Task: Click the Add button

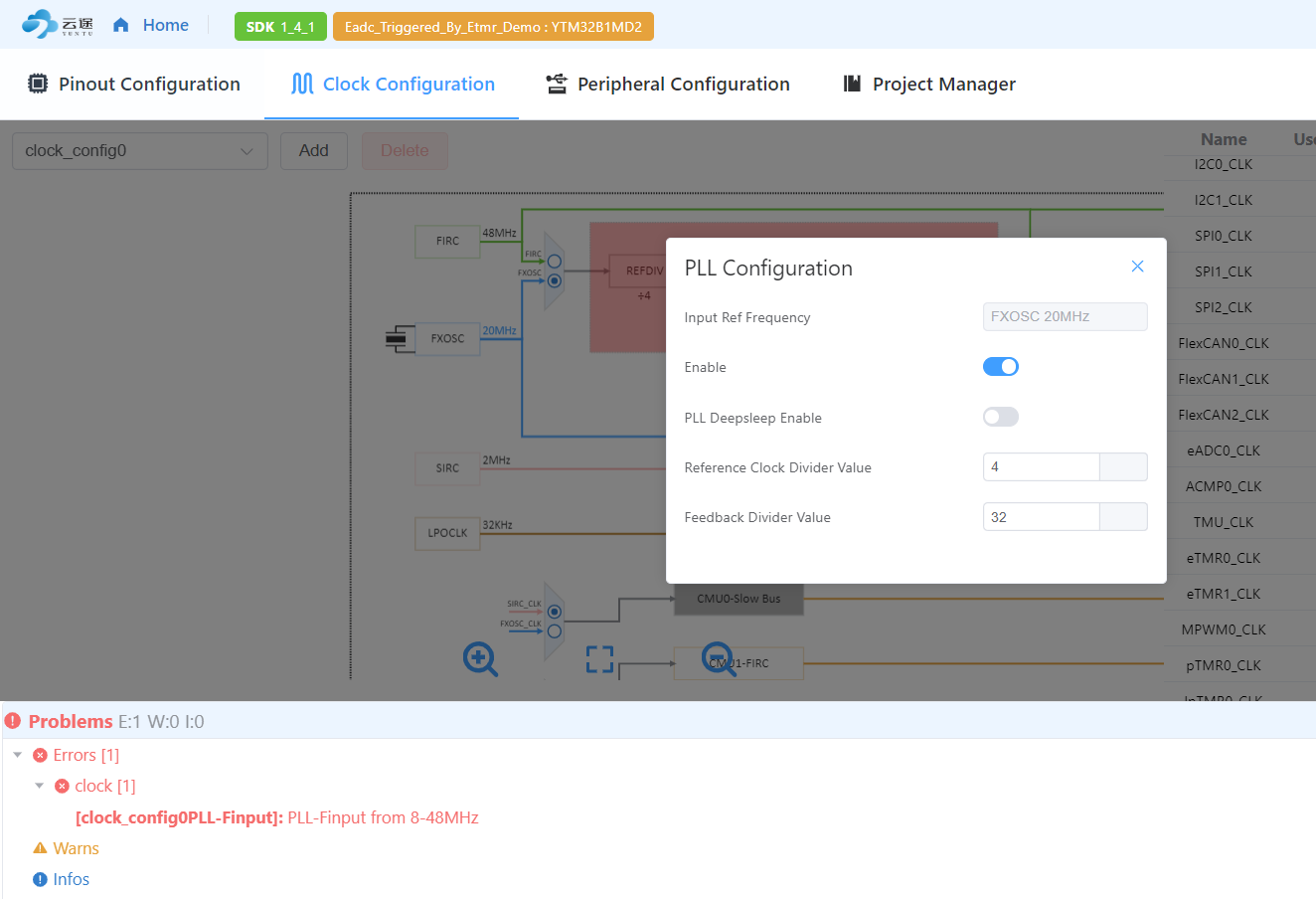Action: coord(314,151)
